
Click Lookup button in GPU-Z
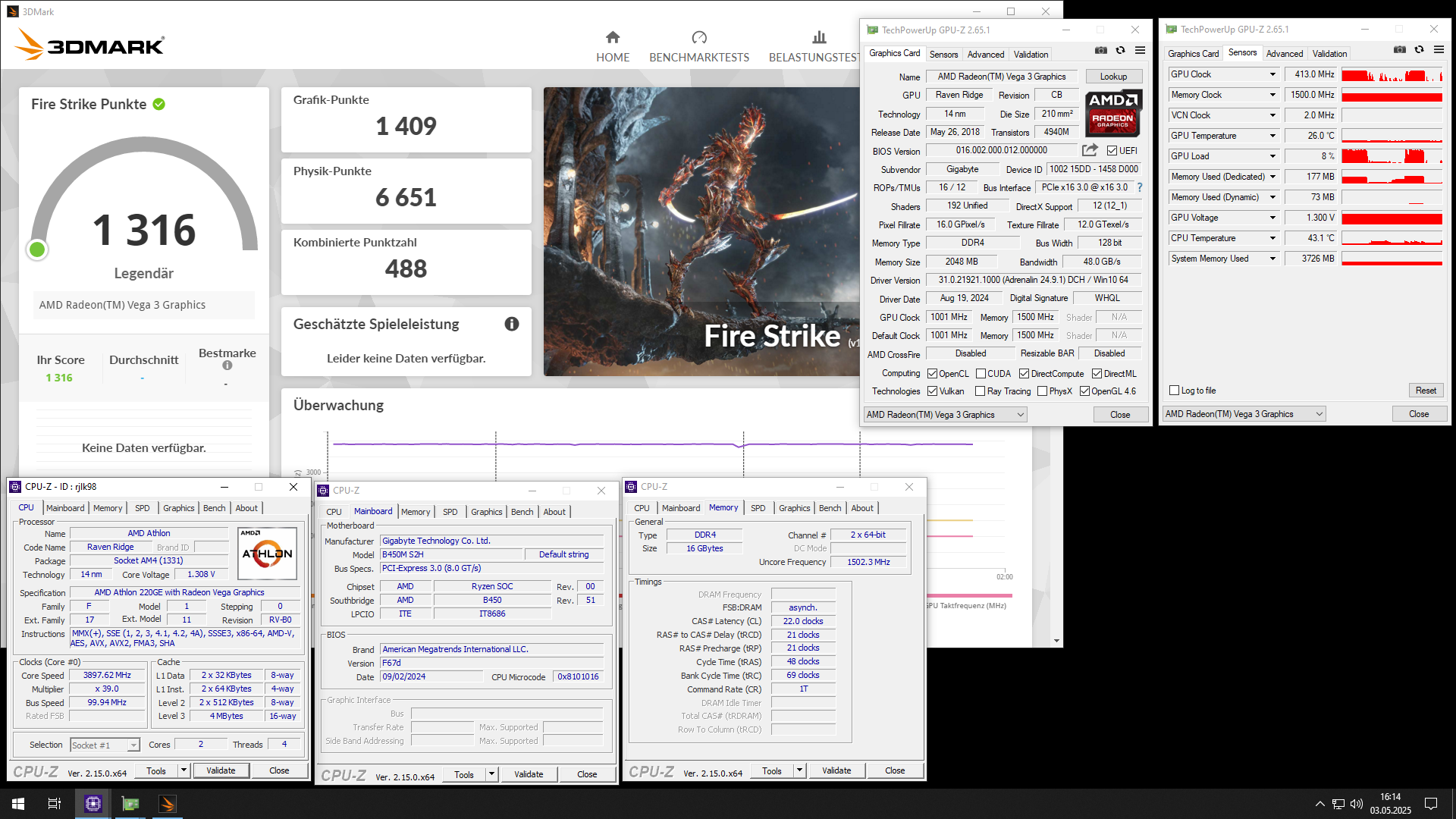click(x=1113, y=77)
